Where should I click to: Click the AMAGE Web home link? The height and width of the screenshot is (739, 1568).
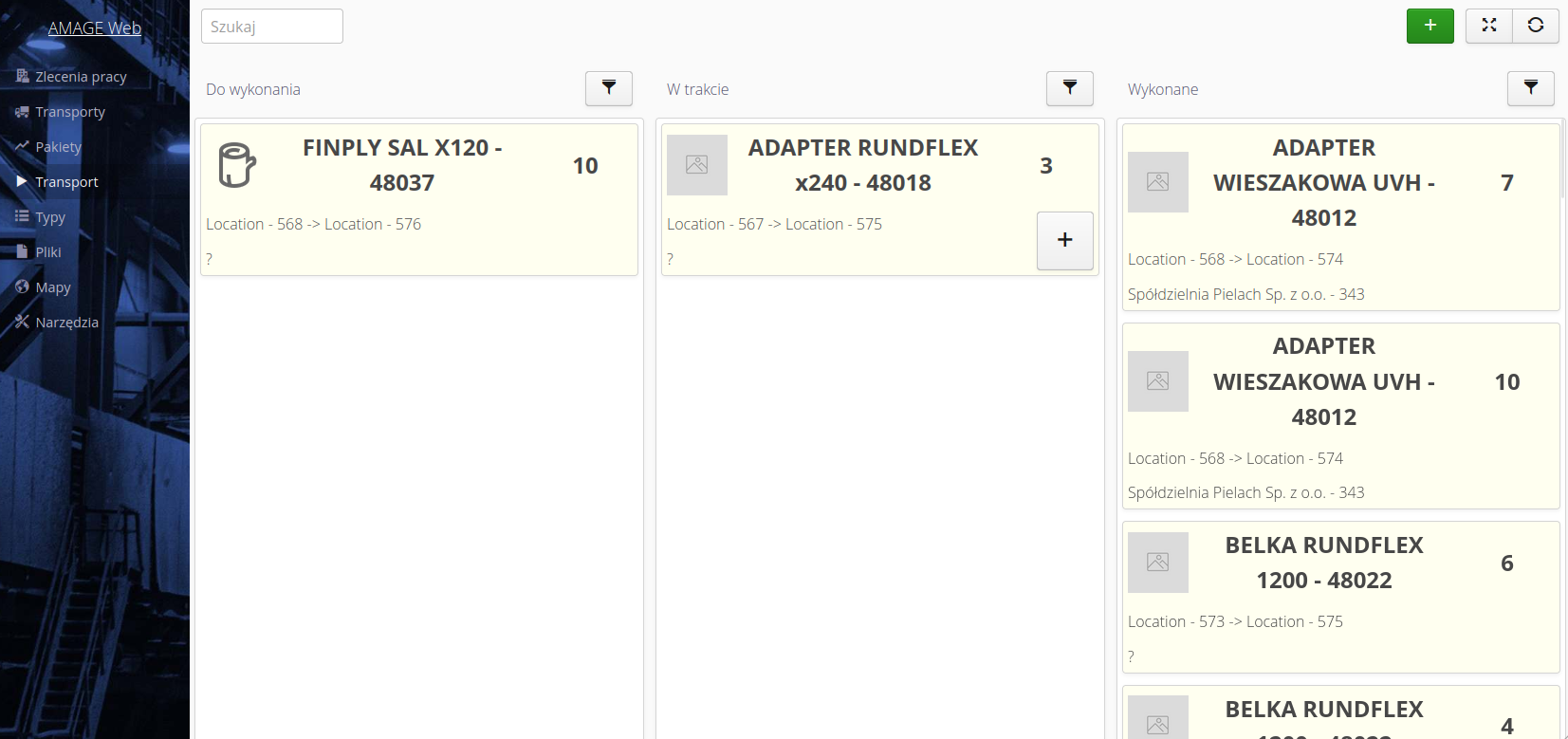(x=94, y=28)
